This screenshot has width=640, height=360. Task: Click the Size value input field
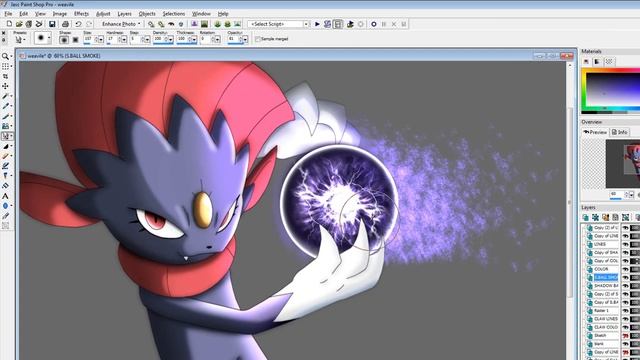coord(88,39)
